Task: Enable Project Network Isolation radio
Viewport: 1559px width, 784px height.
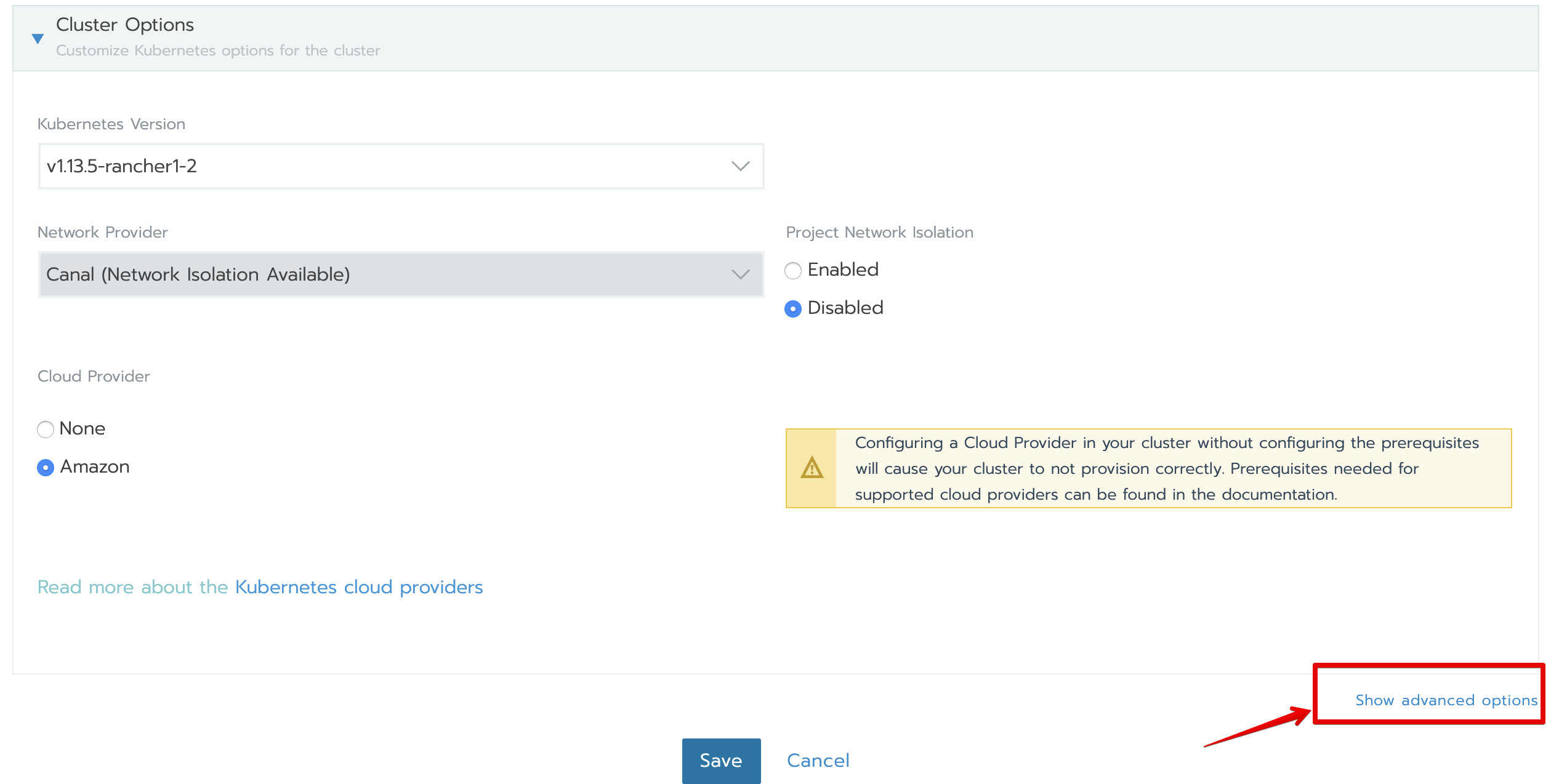Action: click(x=793, y=271)
